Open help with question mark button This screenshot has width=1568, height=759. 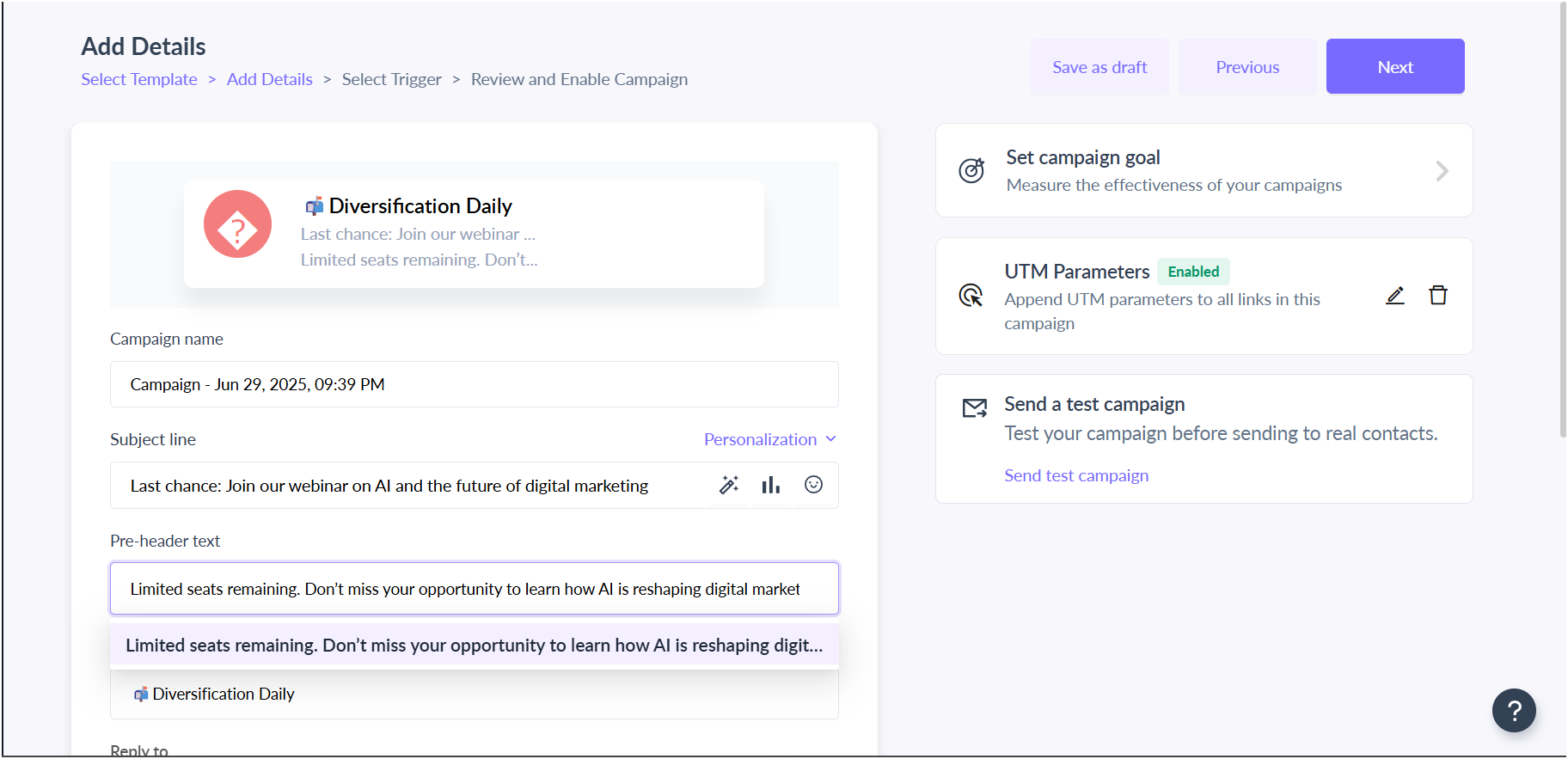click(x=1514, y=710)
